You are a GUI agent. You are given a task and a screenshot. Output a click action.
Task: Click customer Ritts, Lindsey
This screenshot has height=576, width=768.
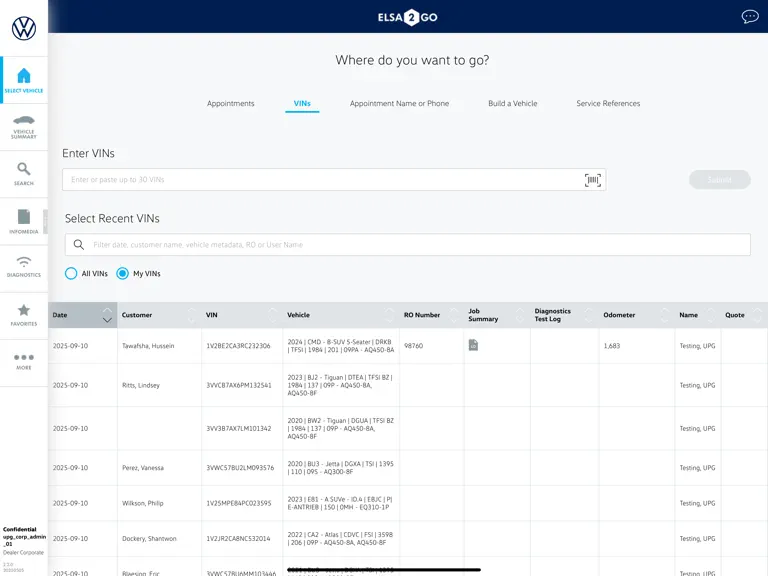coord(141,385)
